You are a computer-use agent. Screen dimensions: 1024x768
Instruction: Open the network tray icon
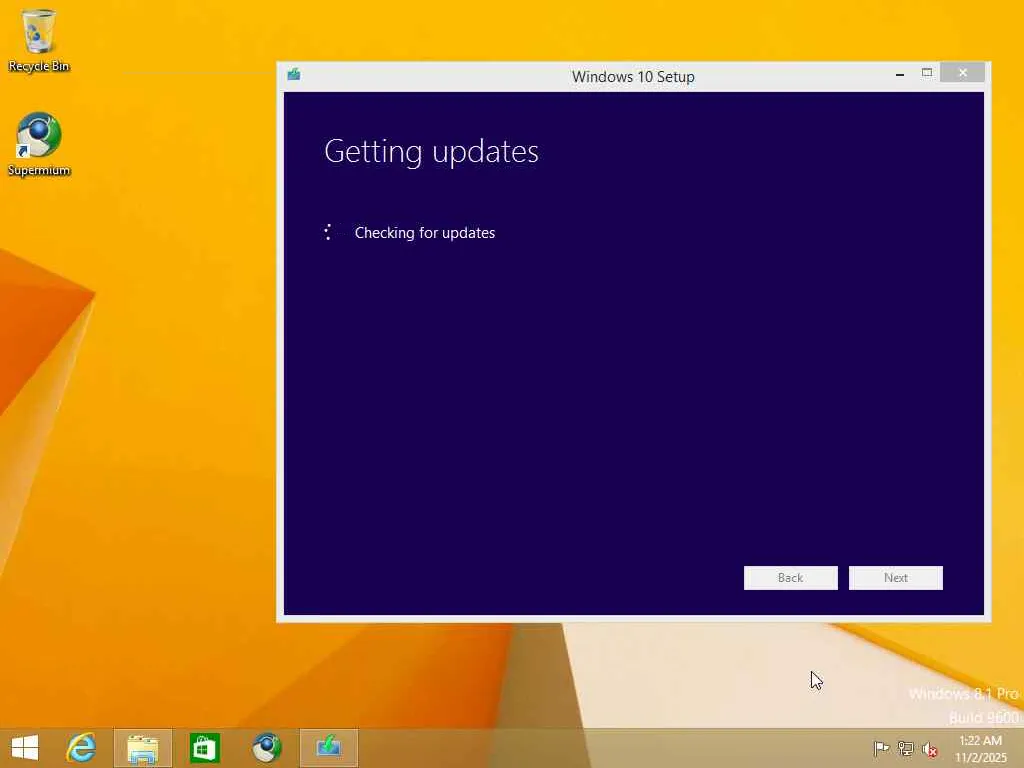click(905, 748)
